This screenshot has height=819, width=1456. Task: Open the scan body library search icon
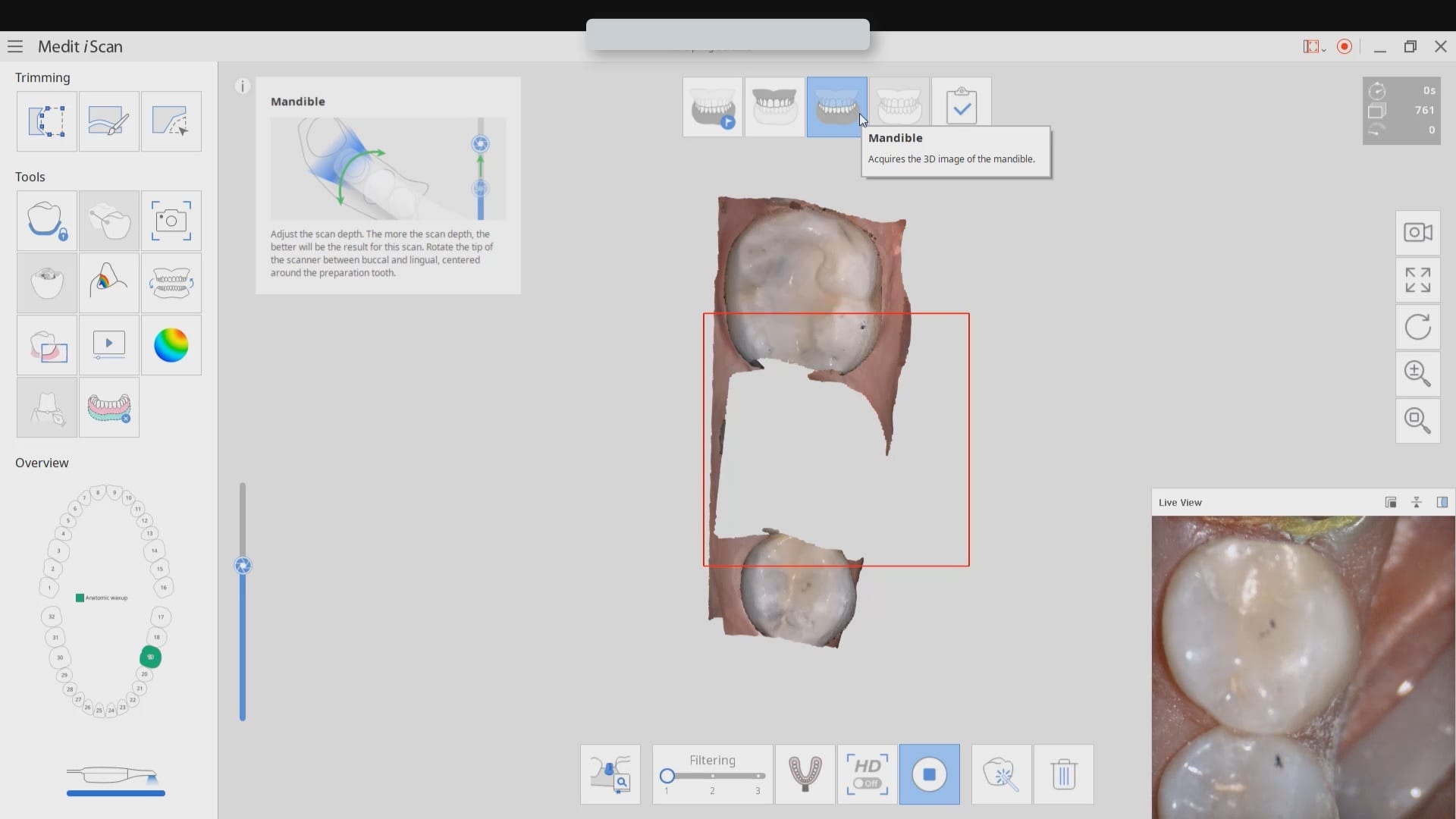[610, 774]
